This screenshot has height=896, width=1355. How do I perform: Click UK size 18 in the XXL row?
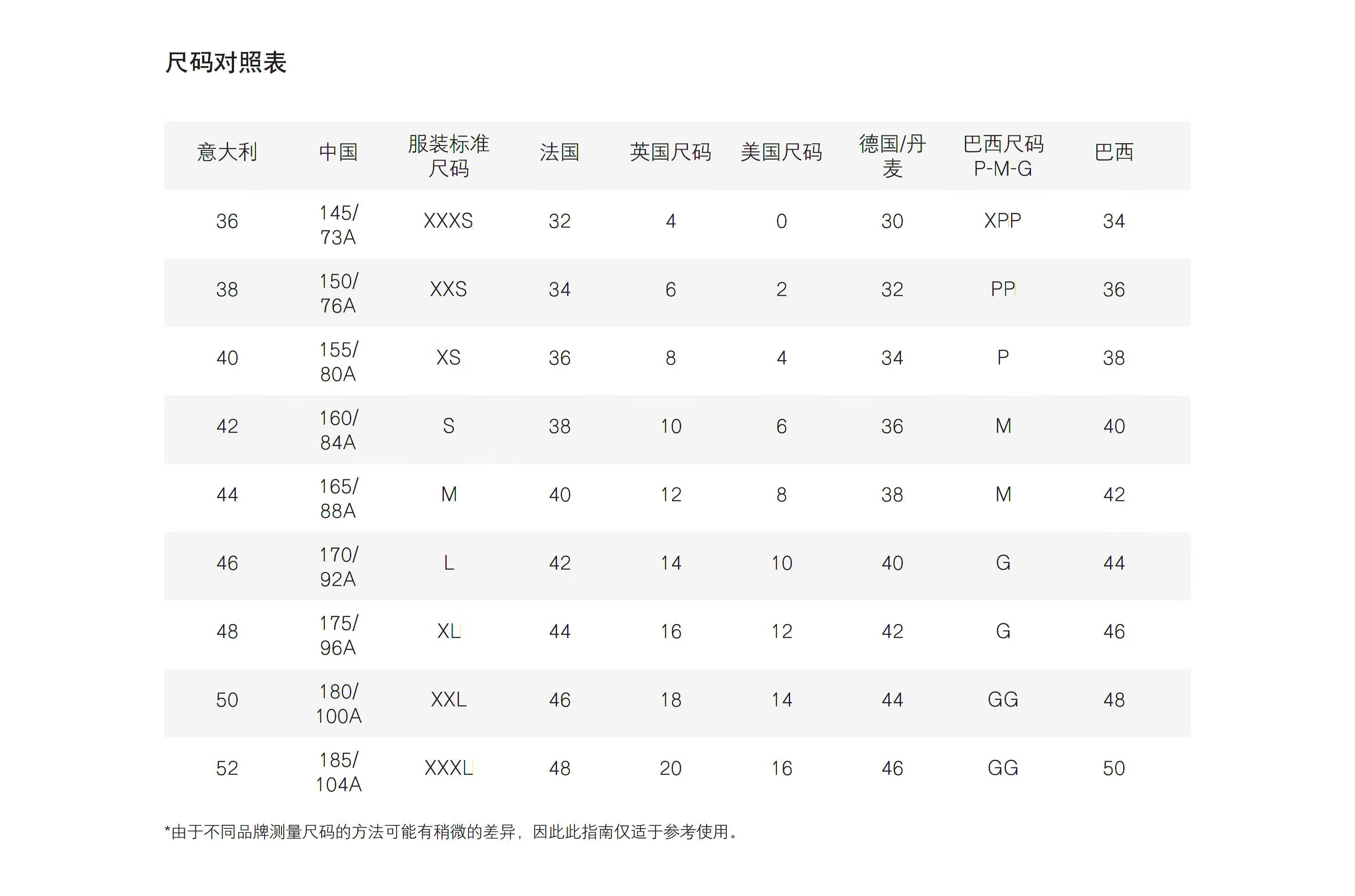pyautogui.click(x=671, y=700)
